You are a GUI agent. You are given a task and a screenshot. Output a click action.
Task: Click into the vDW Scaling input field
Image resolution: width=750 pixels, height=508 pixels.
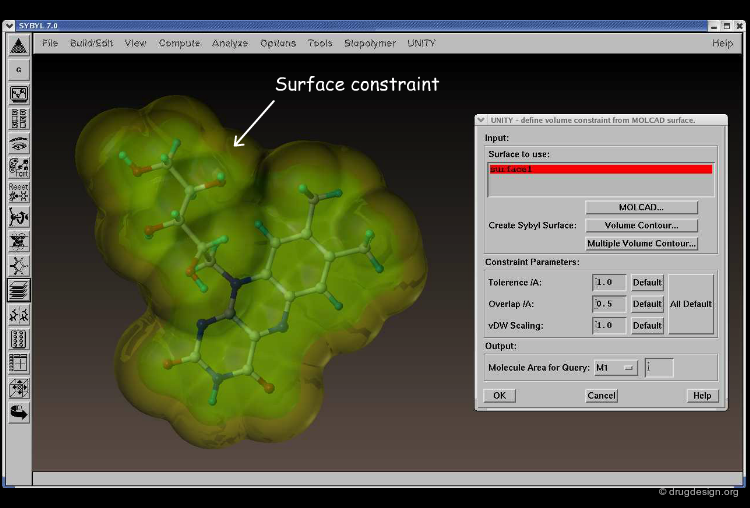click(x=609, y=325)
